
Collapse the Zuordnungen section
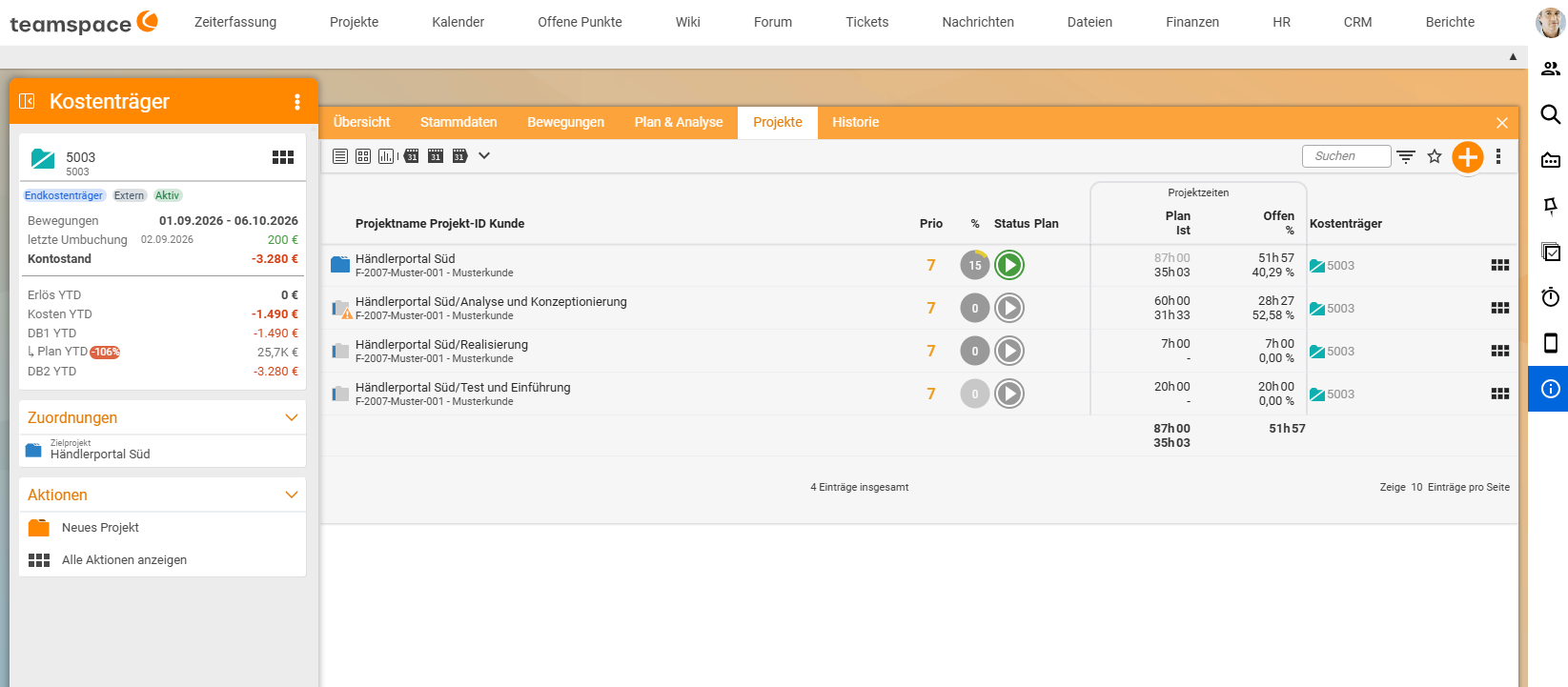292,417
